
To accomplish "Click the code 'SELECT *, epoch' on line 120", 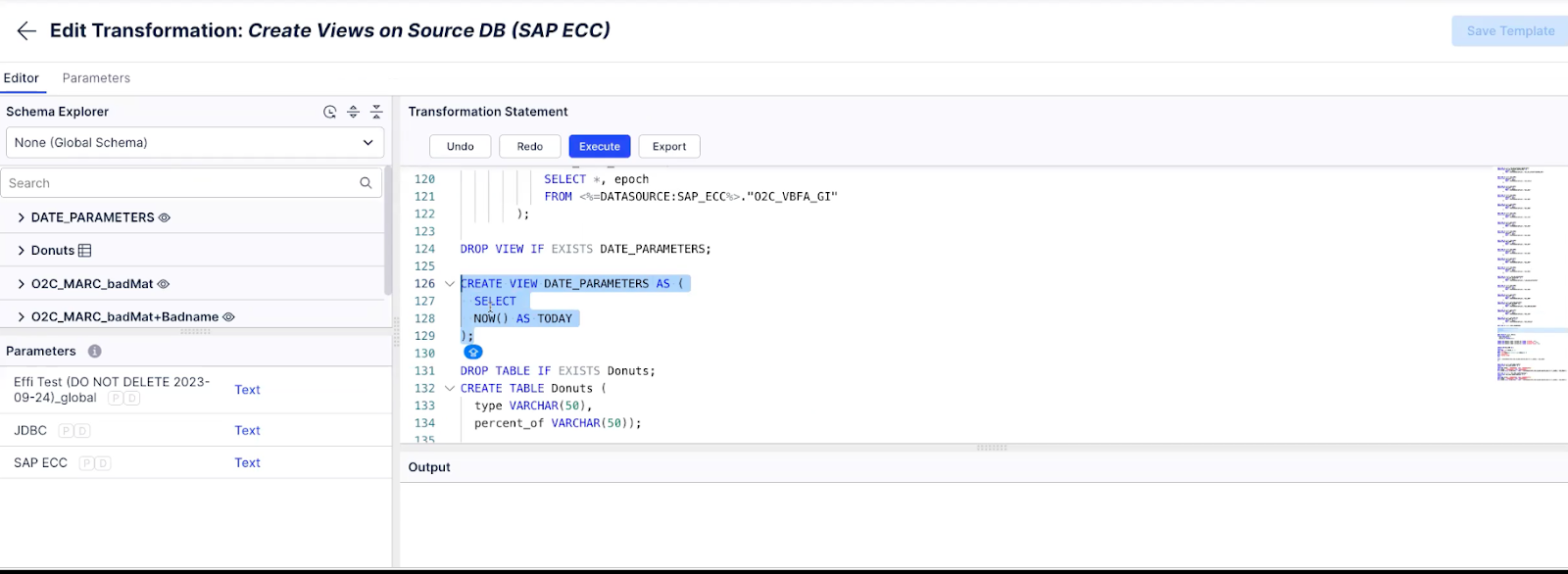I will coord(596,179).
